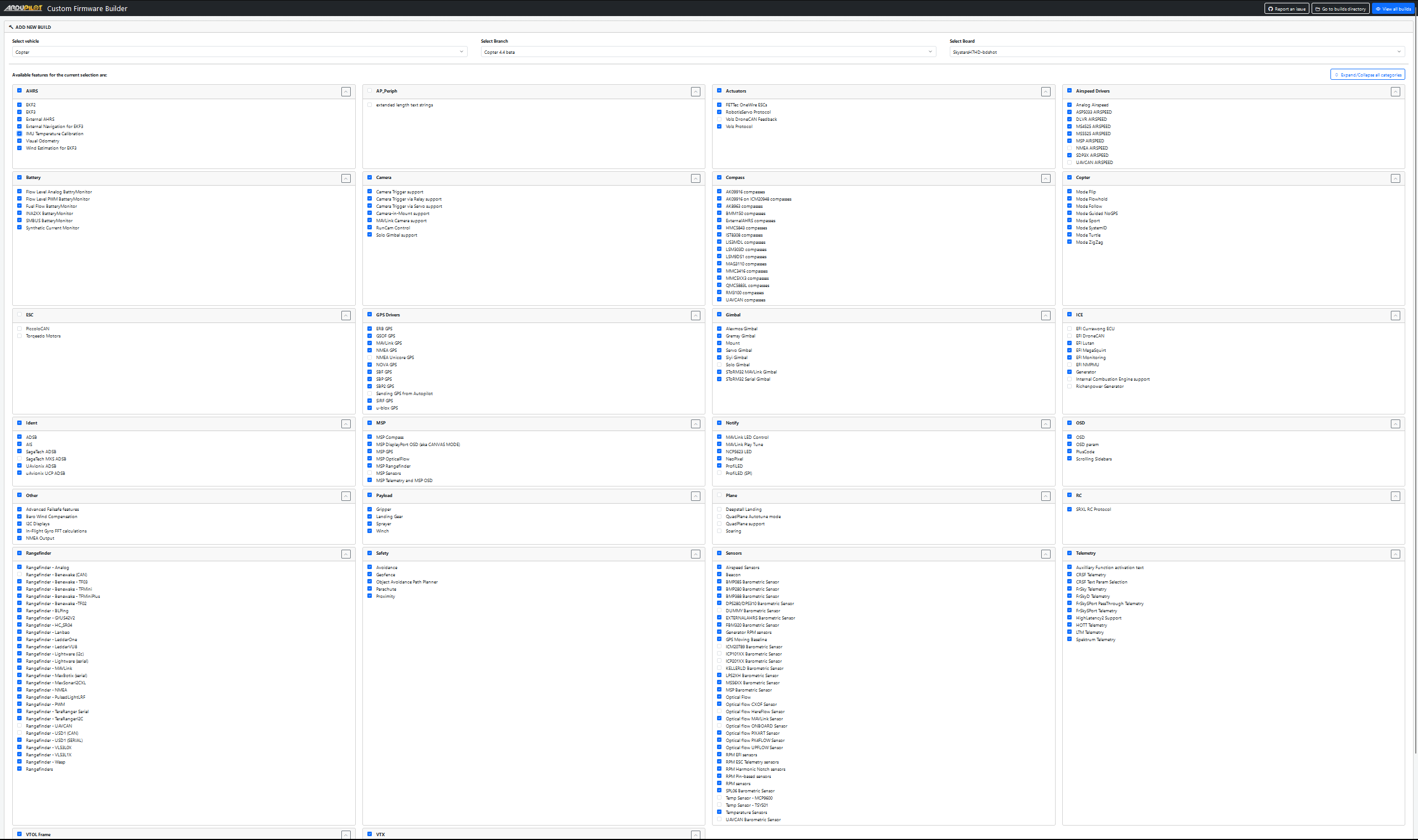
Task: Enable NMEA Unicore GPS checkbox
Action: point(370,358)
